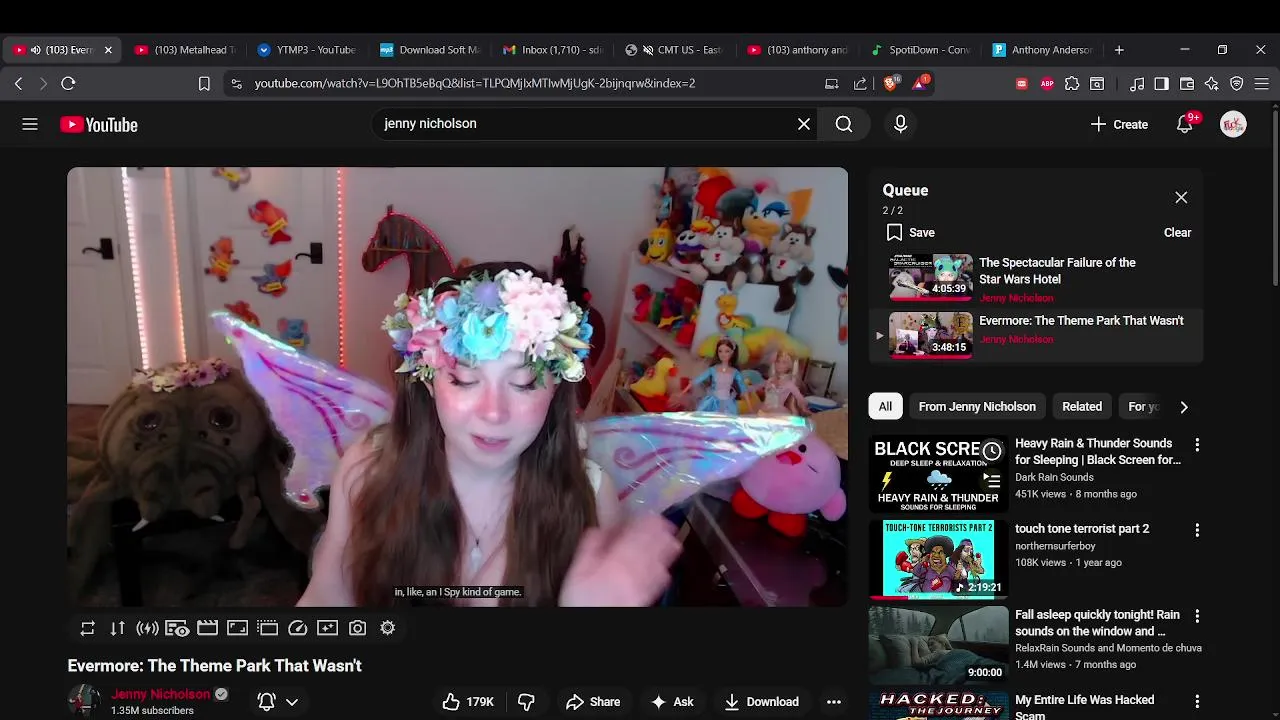
Task: Click the playback speed gauge icon
Action: point(297,628)
